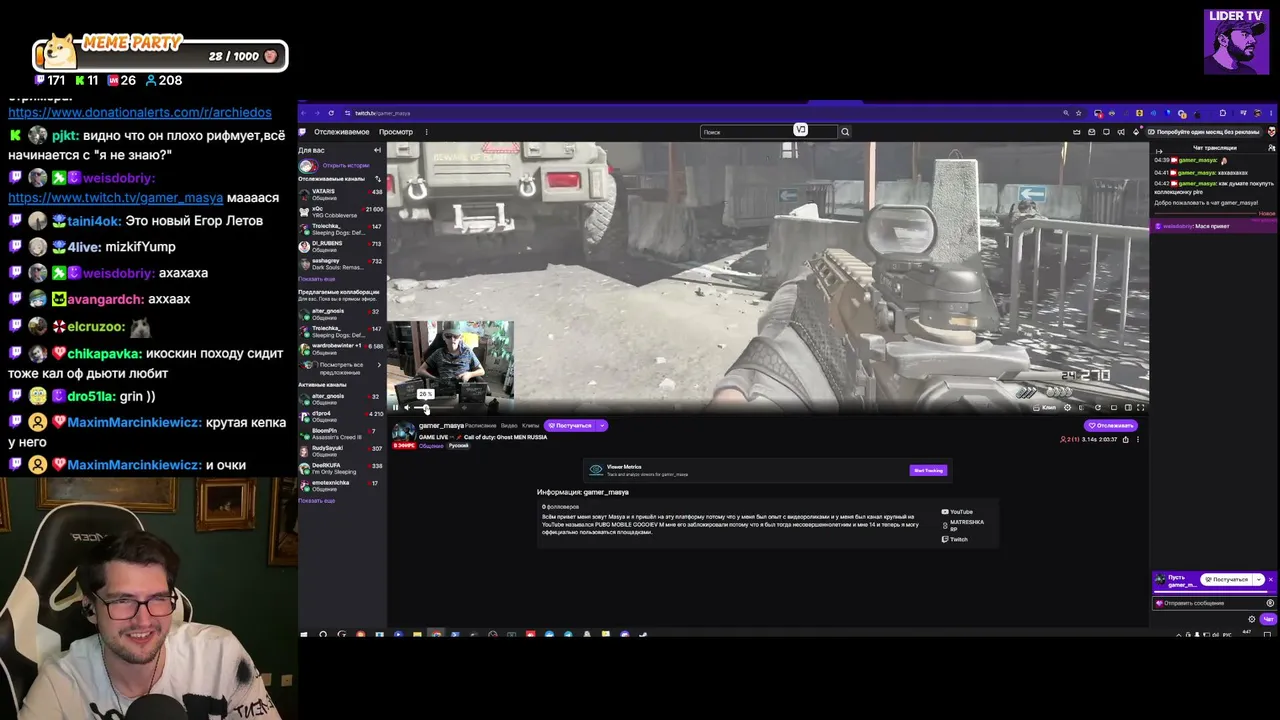Send message with Чат button

tap(1268, 619)
